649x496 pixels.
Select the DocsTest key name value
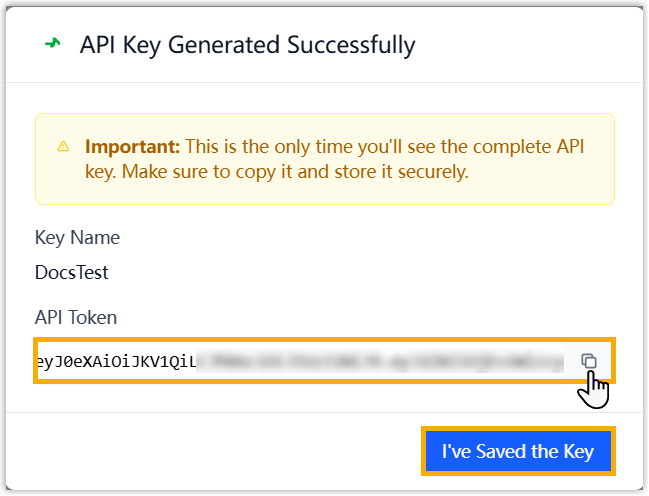click(x=71, y=272)
